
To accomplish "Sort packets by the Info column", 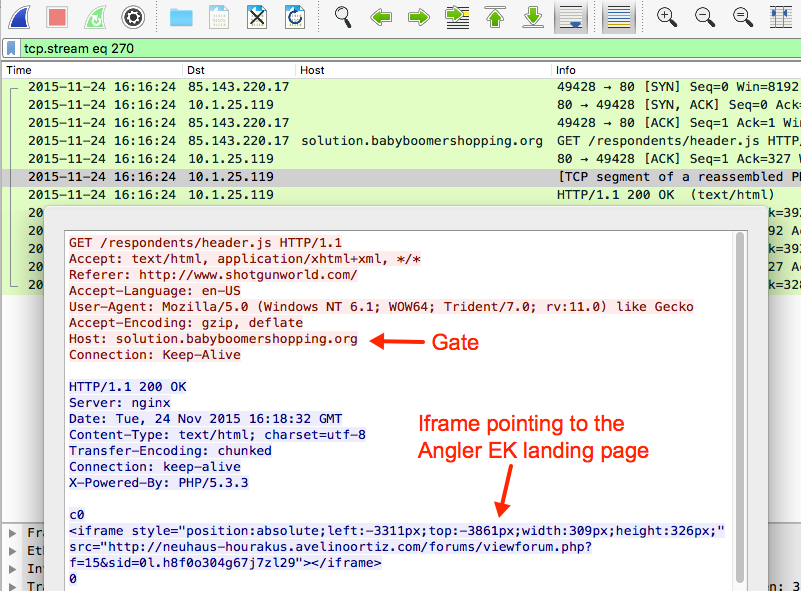I will pos(676,70).
